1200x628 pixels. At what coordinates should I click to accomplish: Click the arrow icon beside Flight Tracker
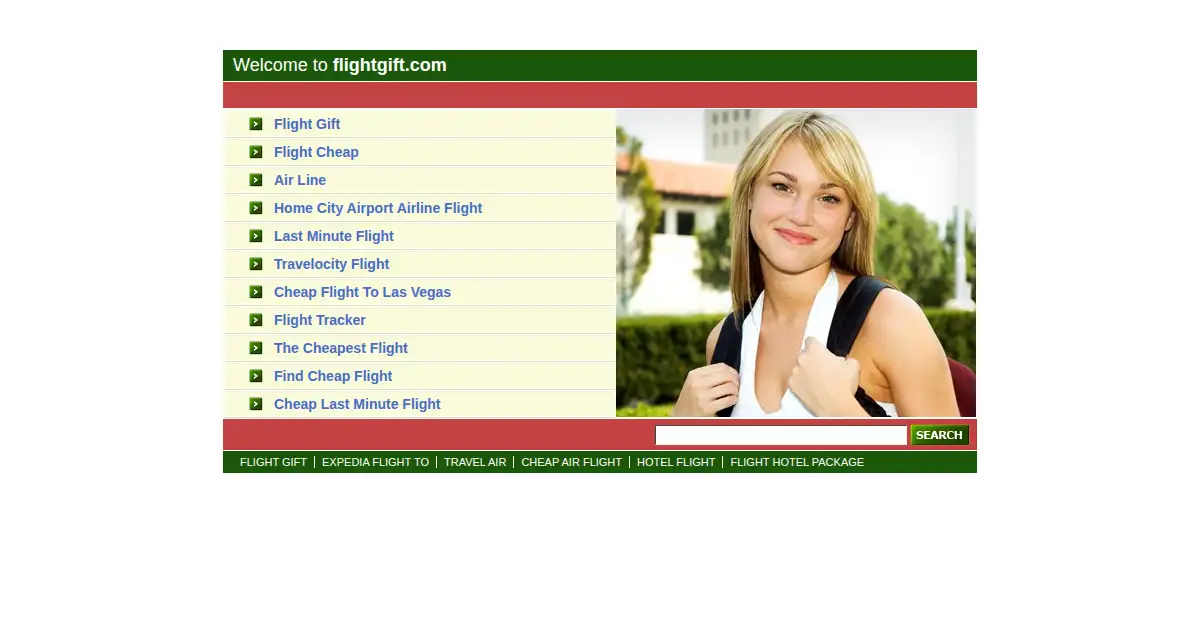(256, 320)
